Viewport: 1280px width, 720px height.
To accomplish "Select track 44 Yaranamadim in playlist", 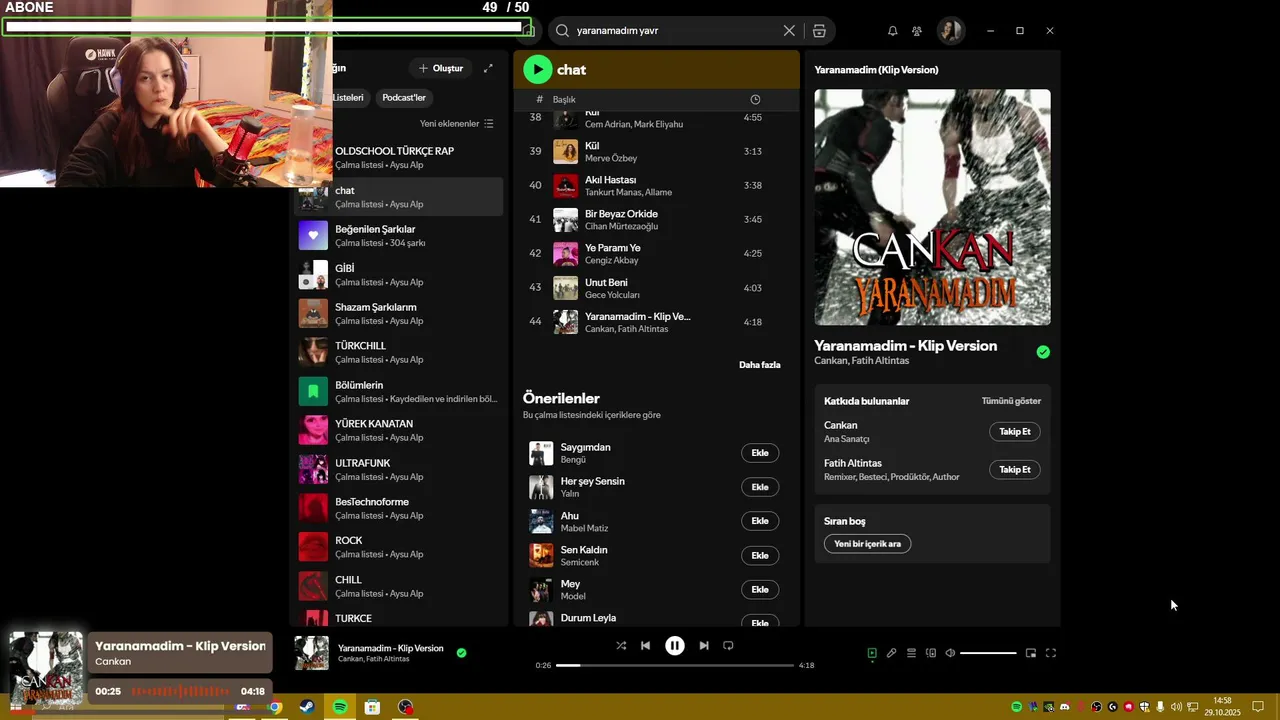I will coord(656,322).
